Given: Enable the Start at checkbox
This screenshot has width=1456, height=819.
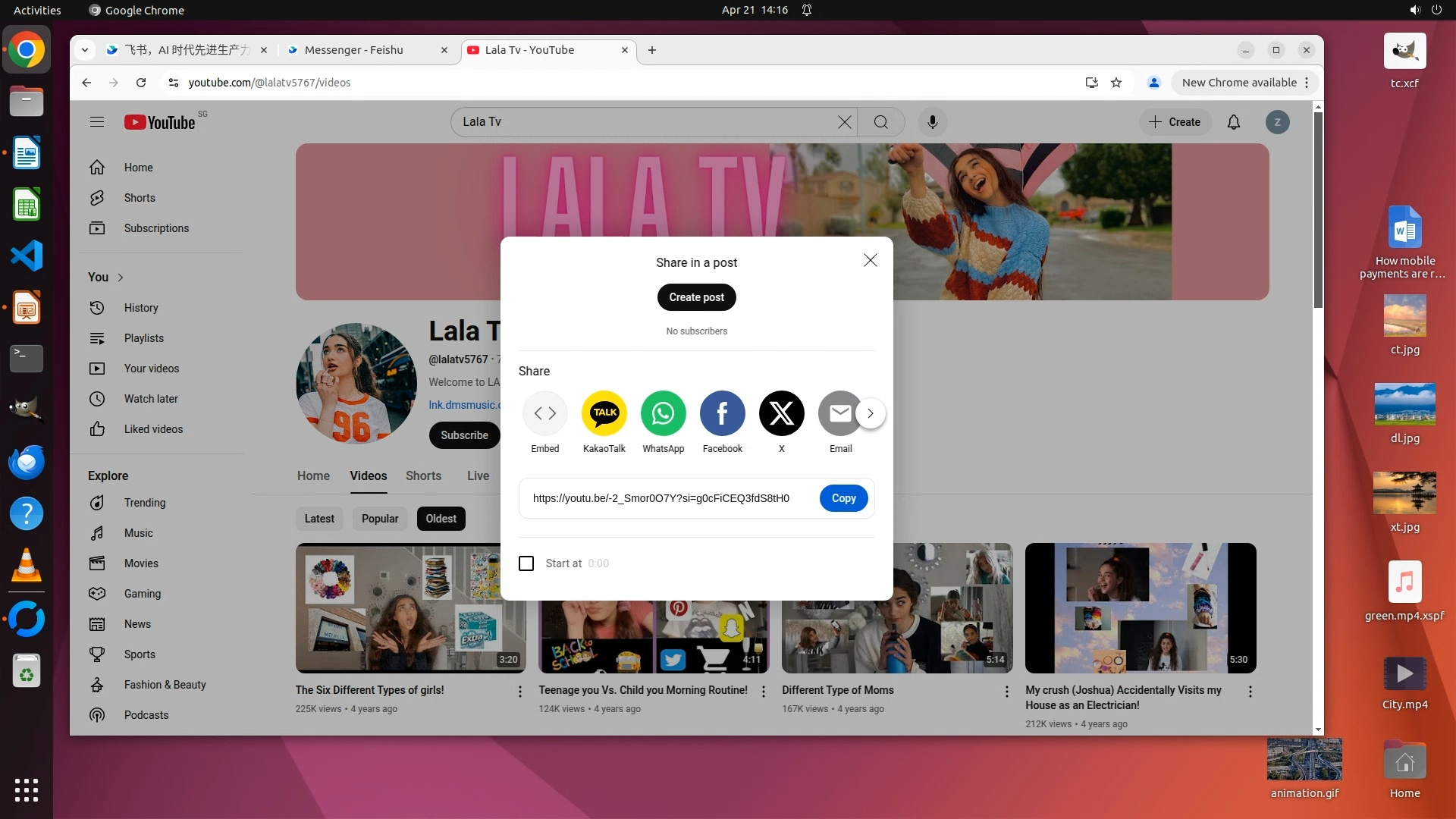Looking at the screenshot, I should 526,563.
